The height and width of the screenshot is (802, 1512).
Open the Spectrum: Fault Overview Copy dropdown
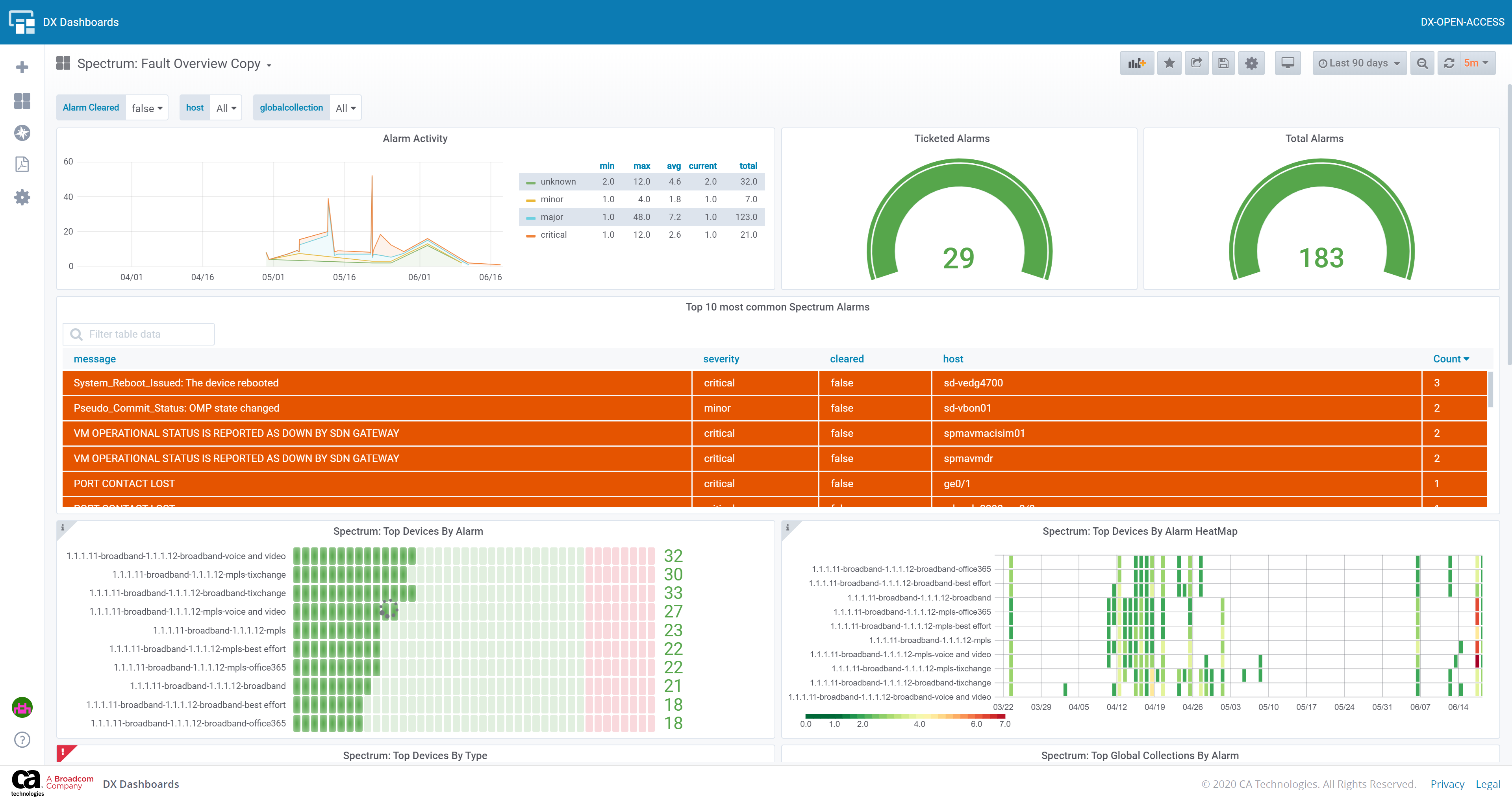pyautogui.click(x=174, y=63)
